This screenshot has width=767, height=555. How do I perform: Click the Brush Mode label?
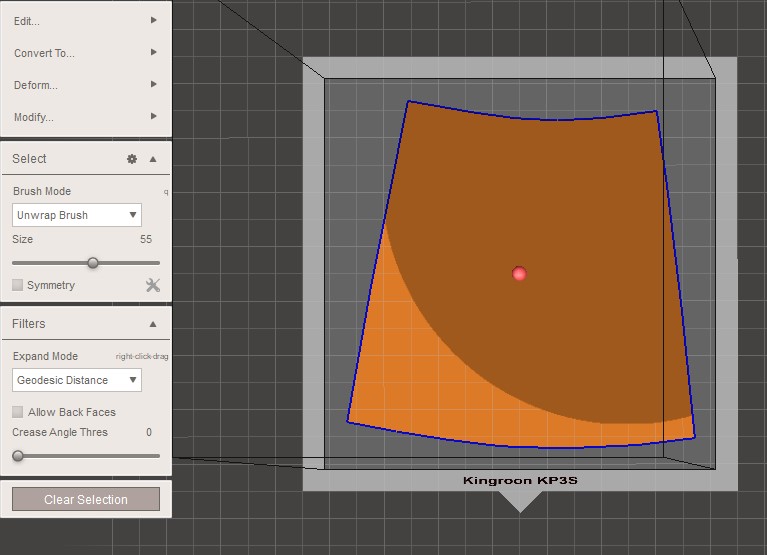(42, 191)
